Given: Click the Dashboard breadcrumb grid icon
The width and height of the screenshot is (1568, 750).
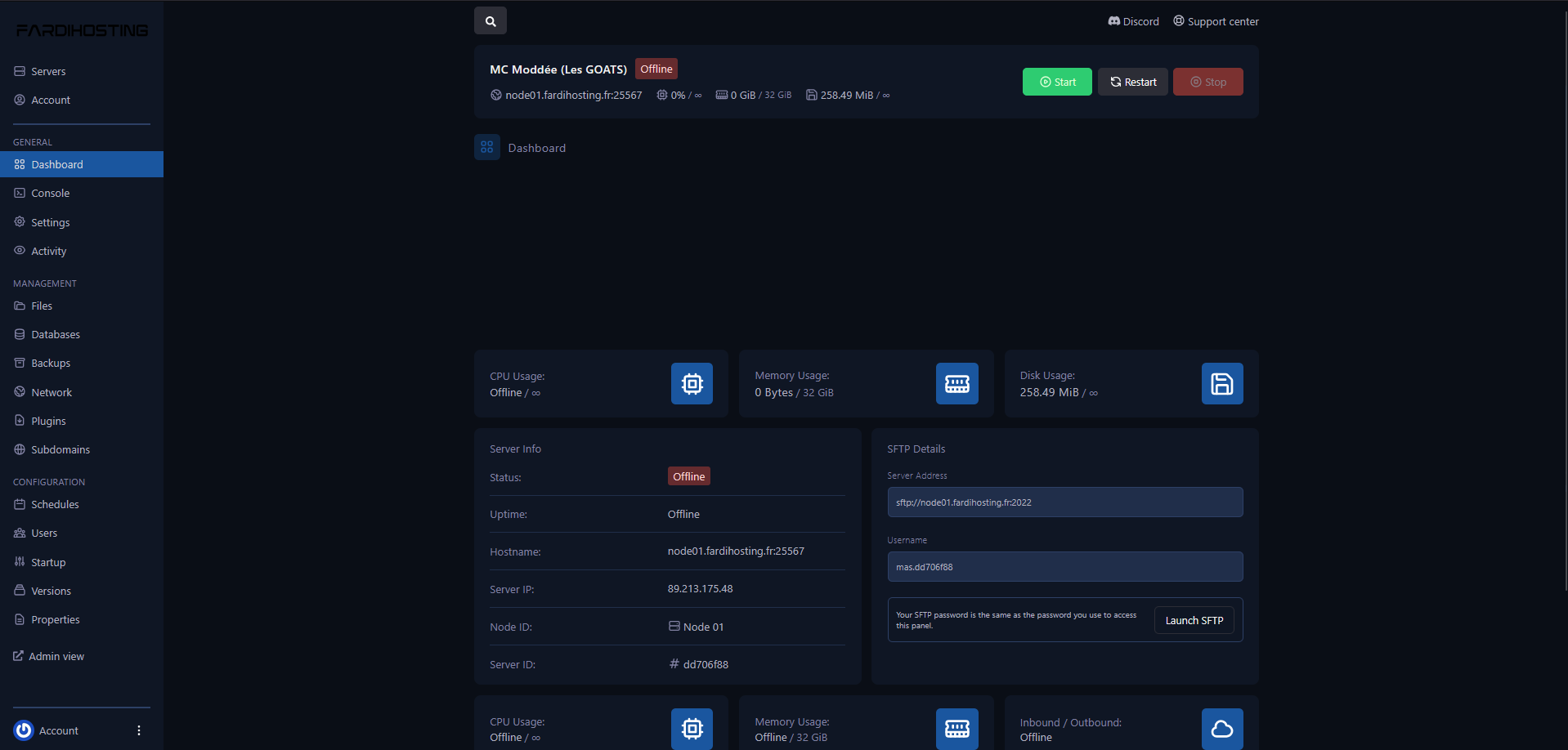Looking at the screenshot, I should click(487, 147).
